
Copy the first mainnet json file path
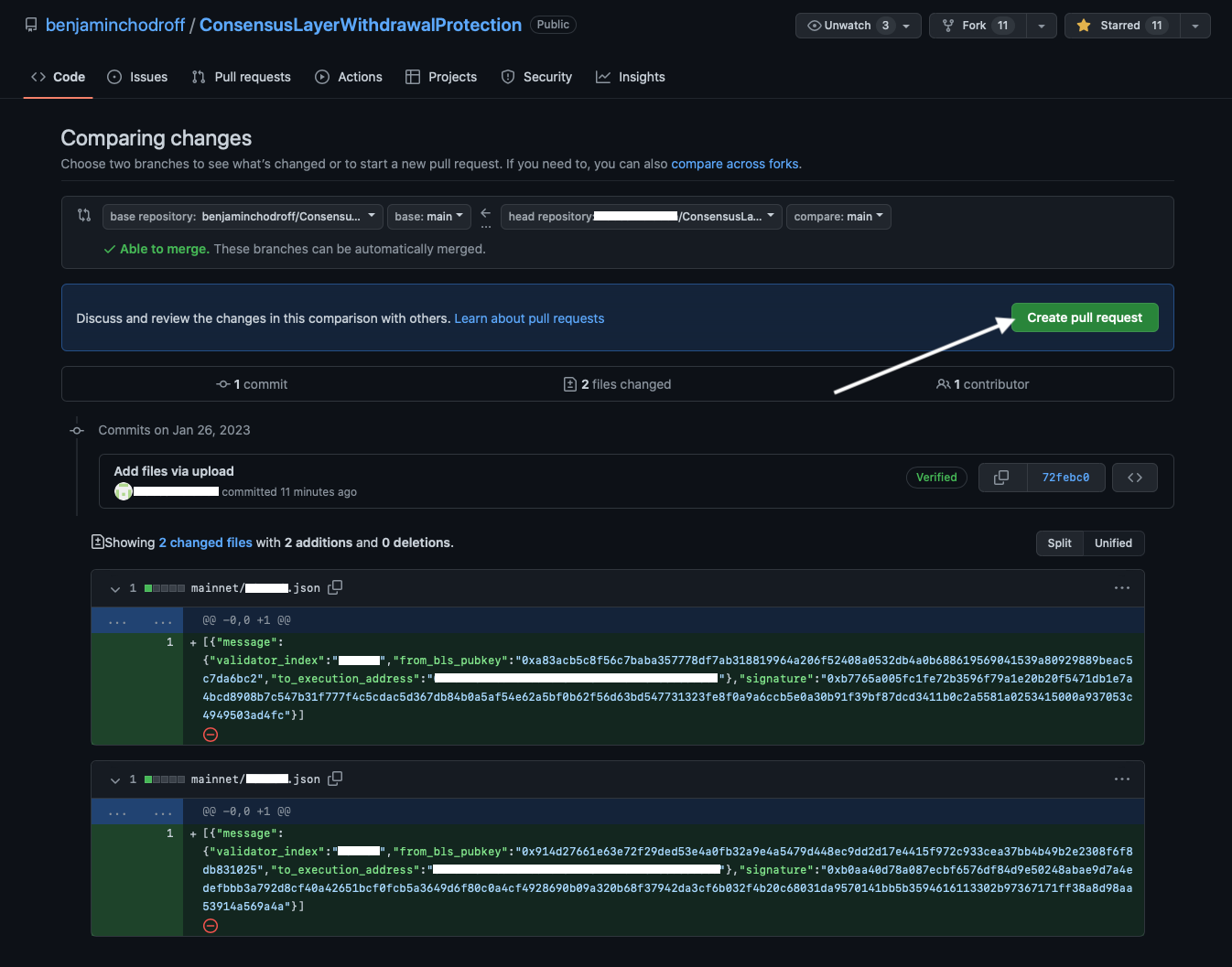tap(335, 587)
